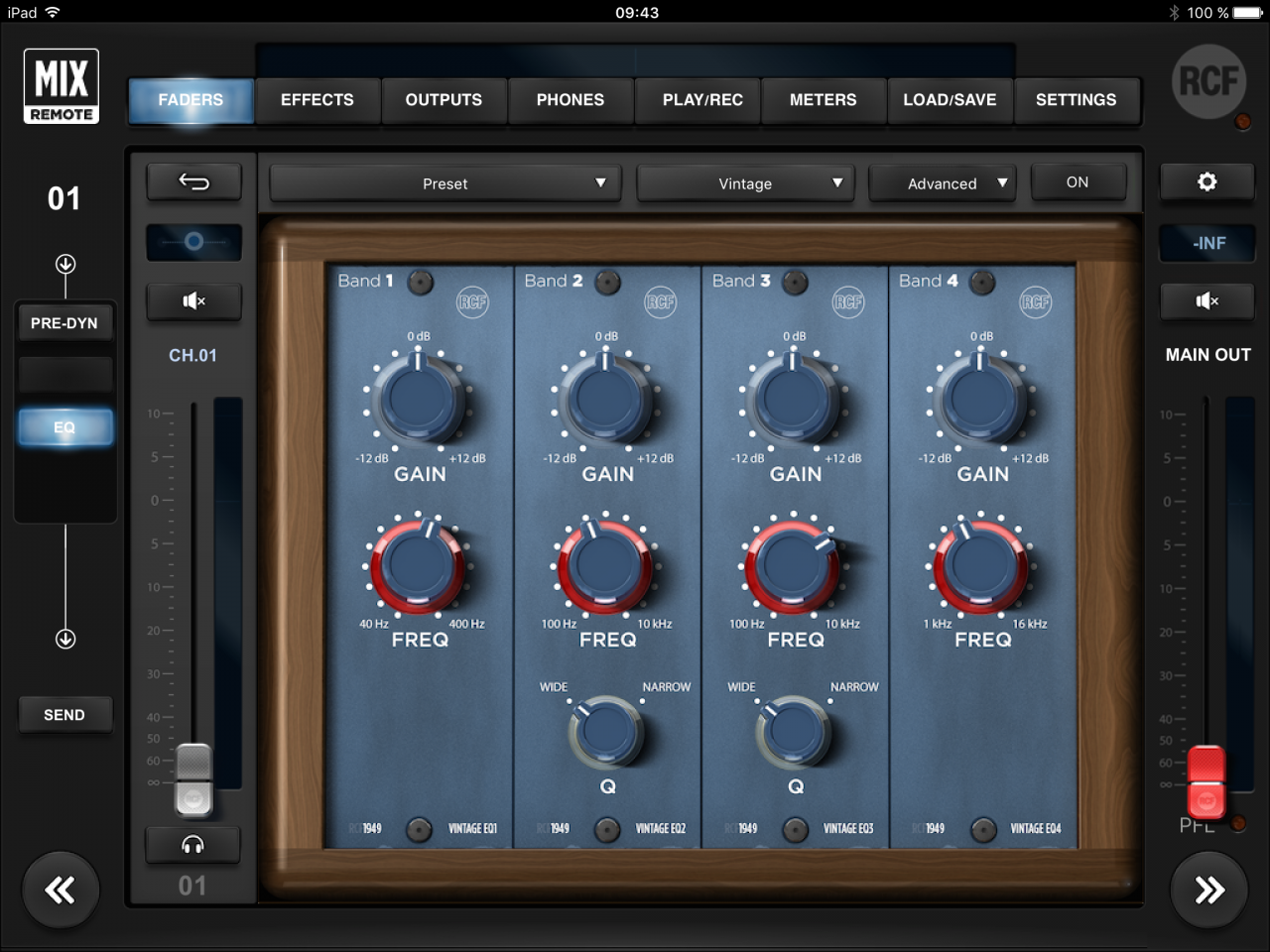The image size is (1270, 952).
Task: Open the OUTPUTS tab
Action: [x=444, y=100]
